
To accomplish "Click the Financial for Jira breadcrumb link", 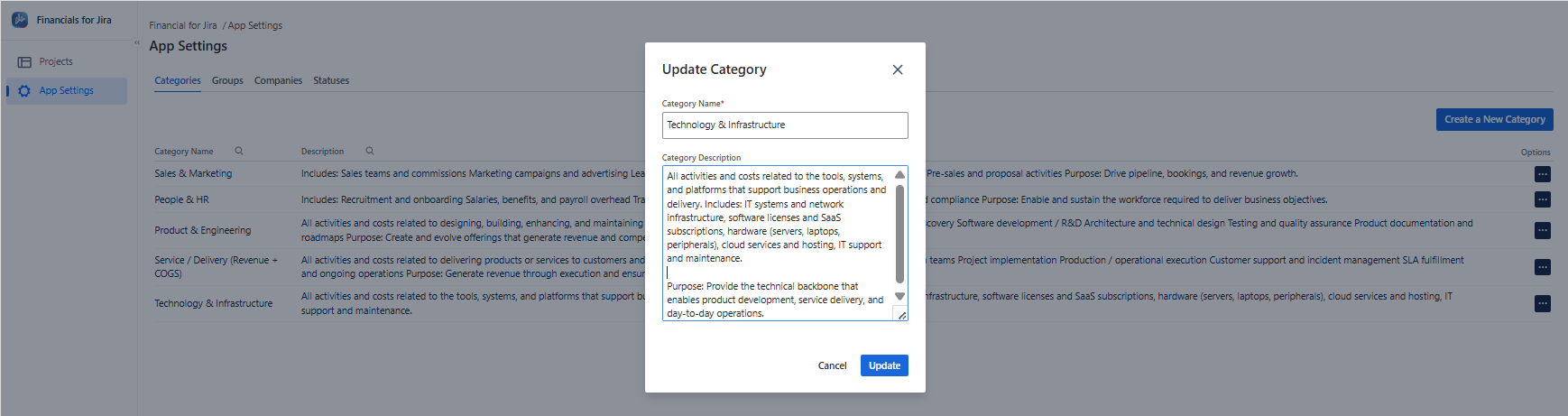I will pos(183,25).
